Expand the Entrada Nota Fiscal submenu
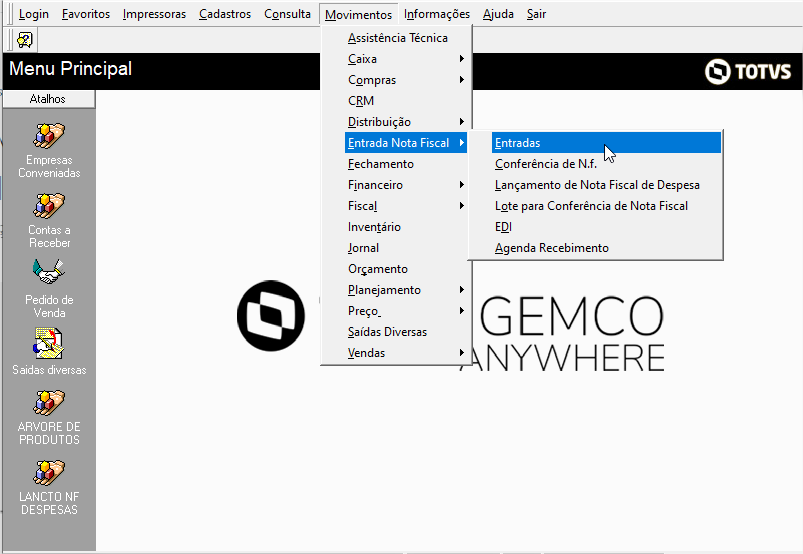Screen dimensions: 803x554 pos(406,143)
